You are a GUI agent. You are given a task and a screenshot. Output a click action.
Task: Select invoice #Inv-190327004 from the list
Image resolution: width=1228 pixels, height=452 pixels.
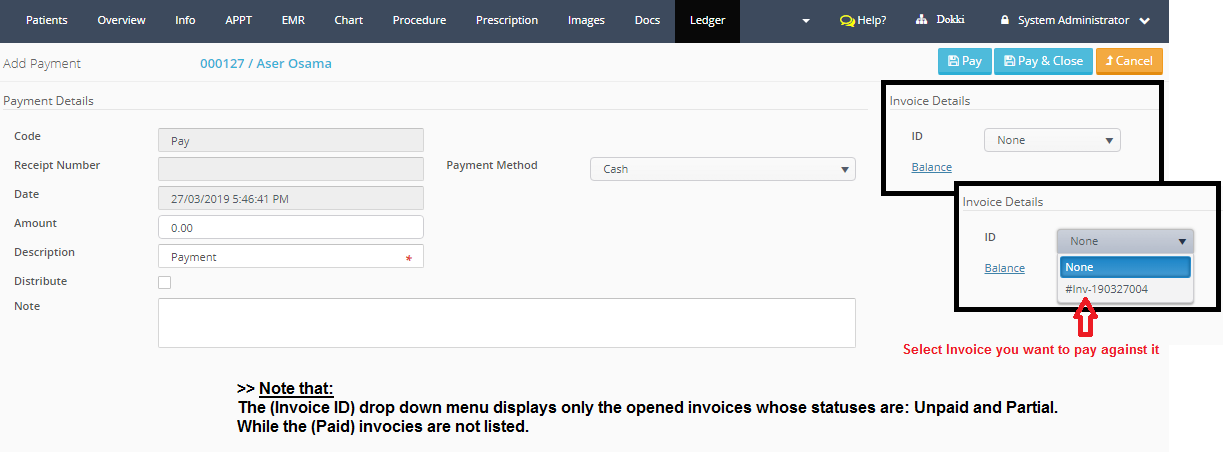[1106, 289]
